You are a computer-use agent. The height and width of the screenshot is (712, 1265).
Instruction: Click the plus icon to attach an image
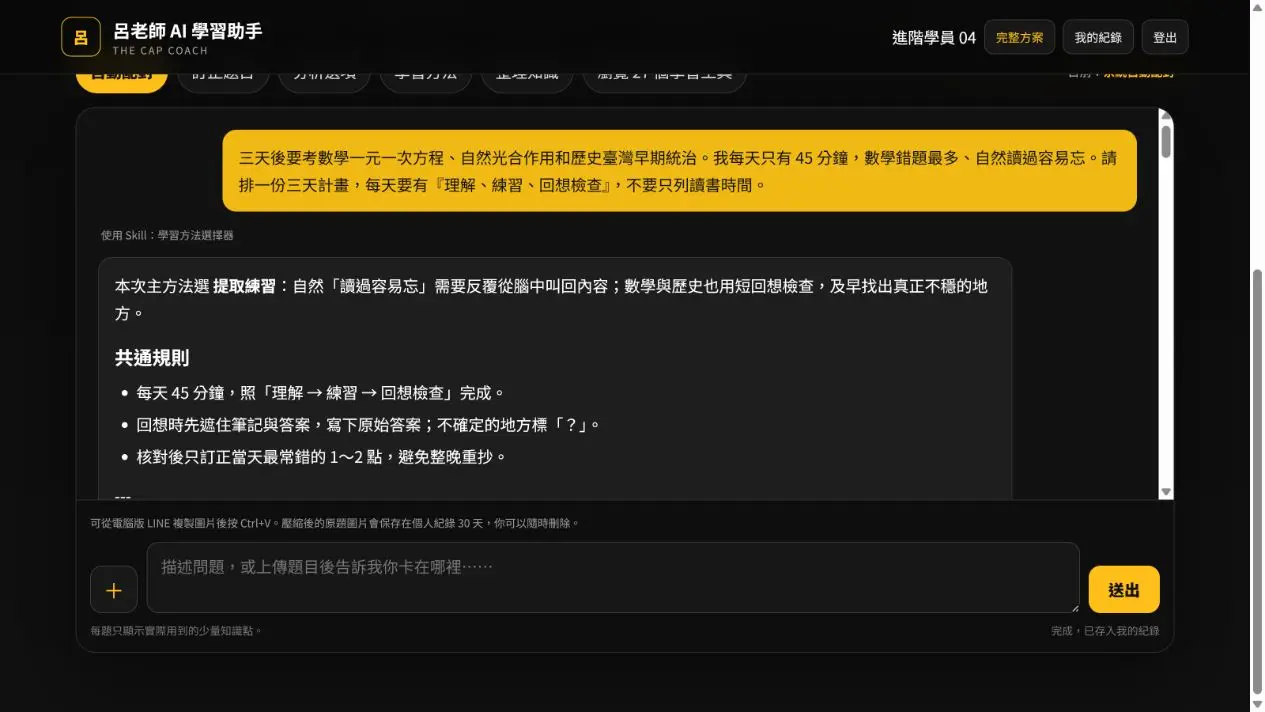pyautogui.click(x=114, y=589)
